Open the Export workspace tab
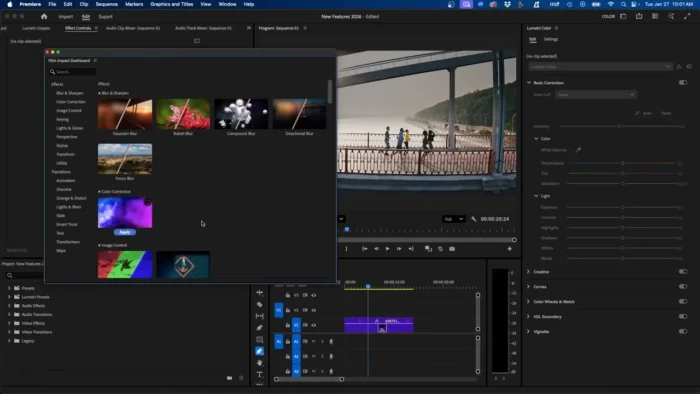 click(x=106, y=17)
